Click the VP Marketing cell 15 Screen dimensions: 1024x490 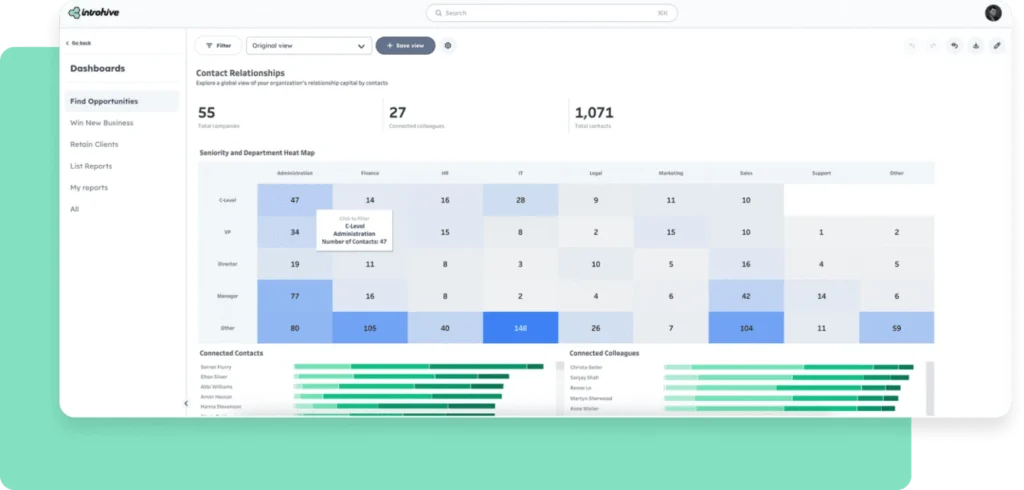point(671,232)
